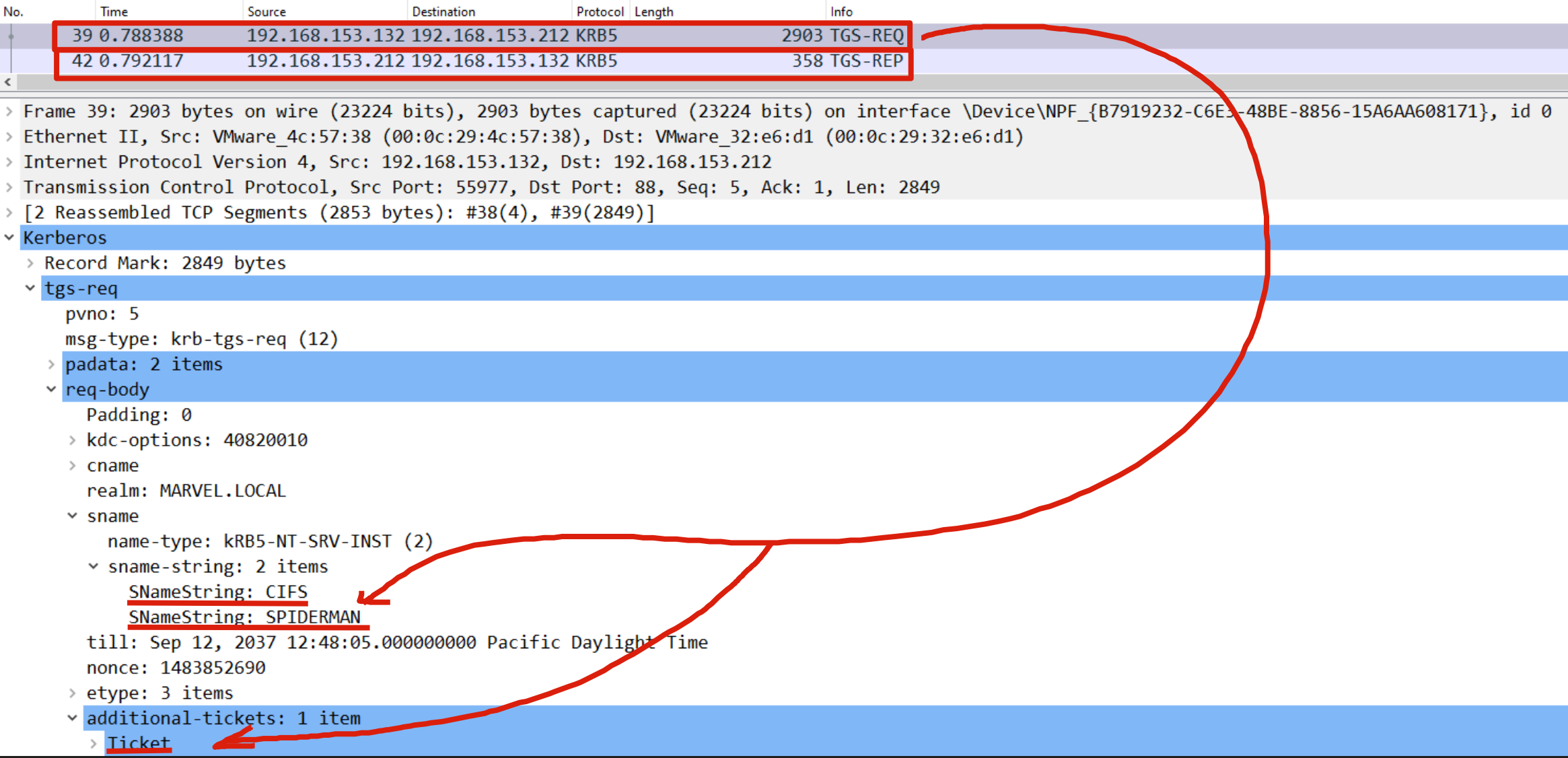Viewport: 1568px width, 758px height.
Task: Expand kdc-options: 40820010
Action: (x=72, y=440)
